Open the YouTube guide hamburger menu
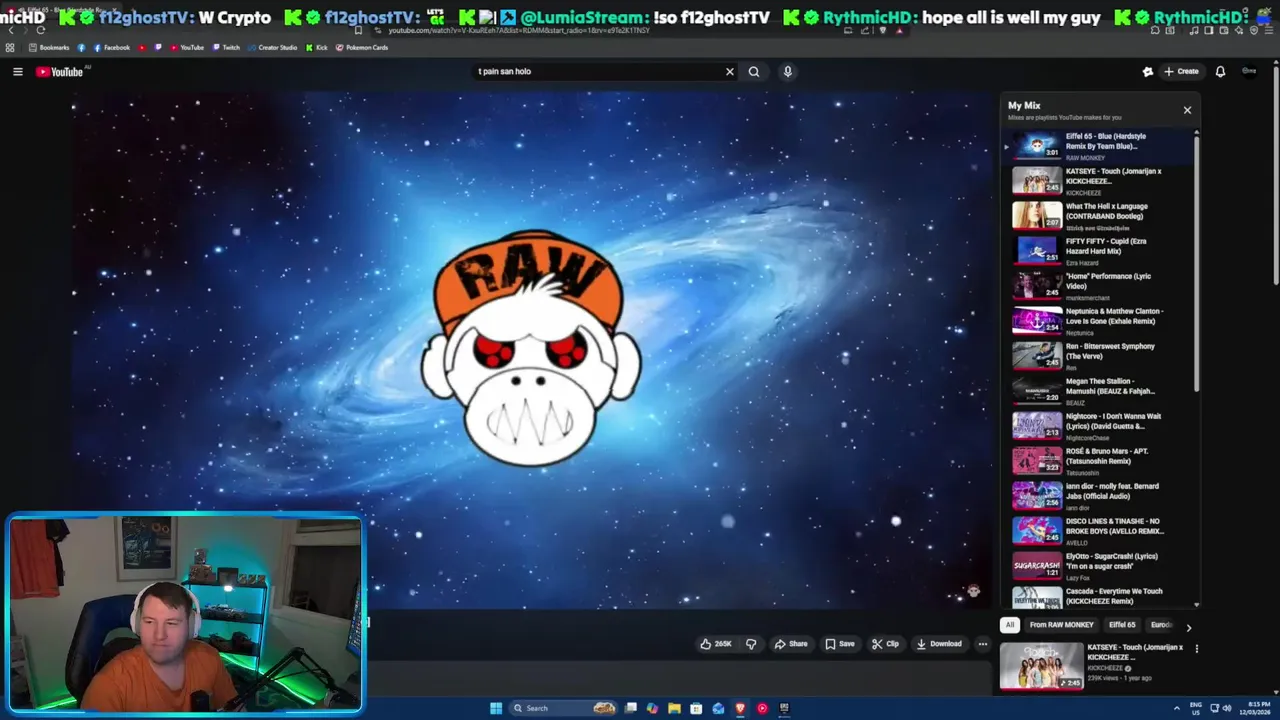The image size is (1280, 720). coord(17,71)
